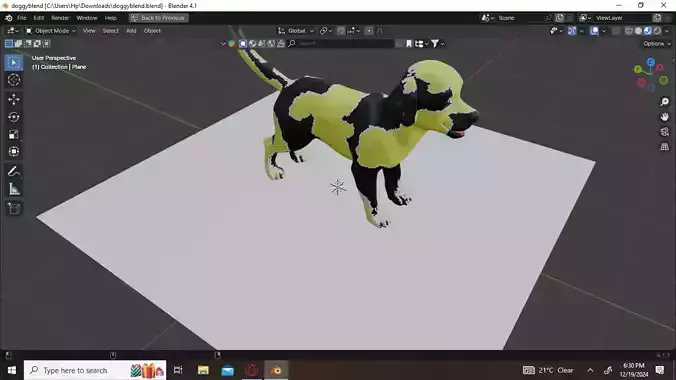Open the filter funnel dropdown
This screenshot has width=676, height=380.
pyautogui.click(x=437, y=44)
